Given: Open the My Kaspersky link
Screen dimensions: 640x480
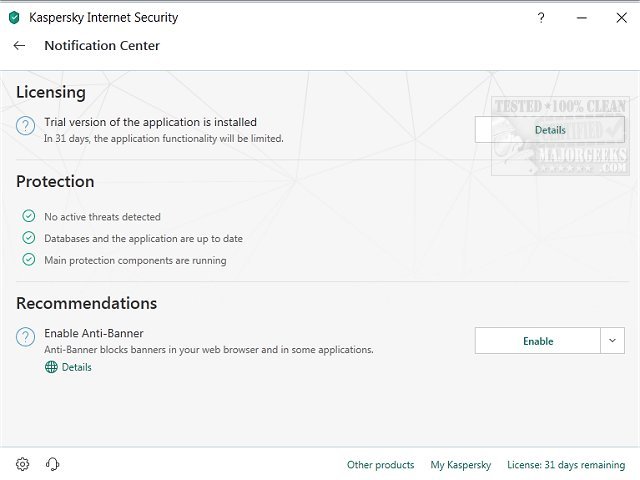Looking at the screenshot, I should [460, 465].
